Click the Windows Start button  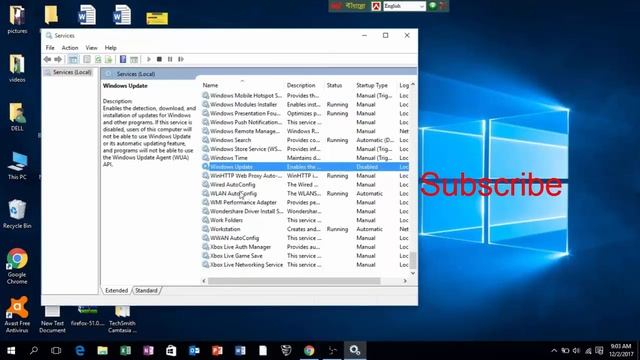point(11,350)
